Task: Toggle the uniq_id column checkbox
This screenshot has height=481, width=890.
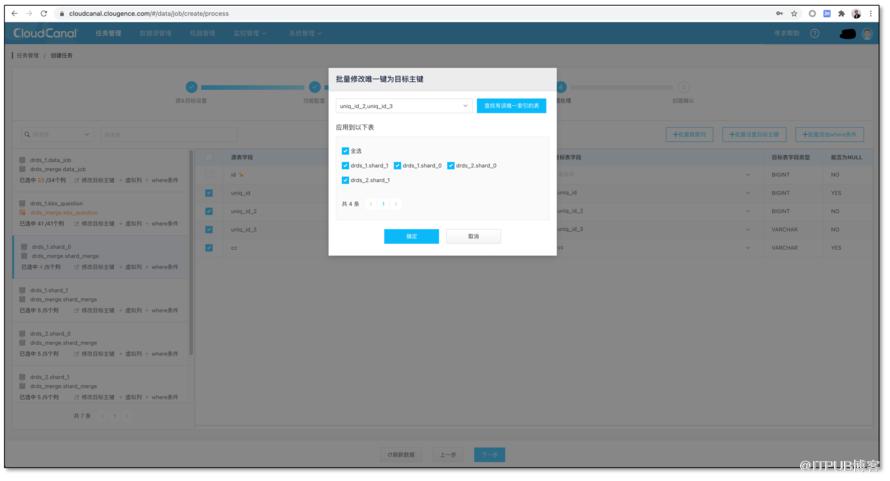Action: [x=209, y=193]
